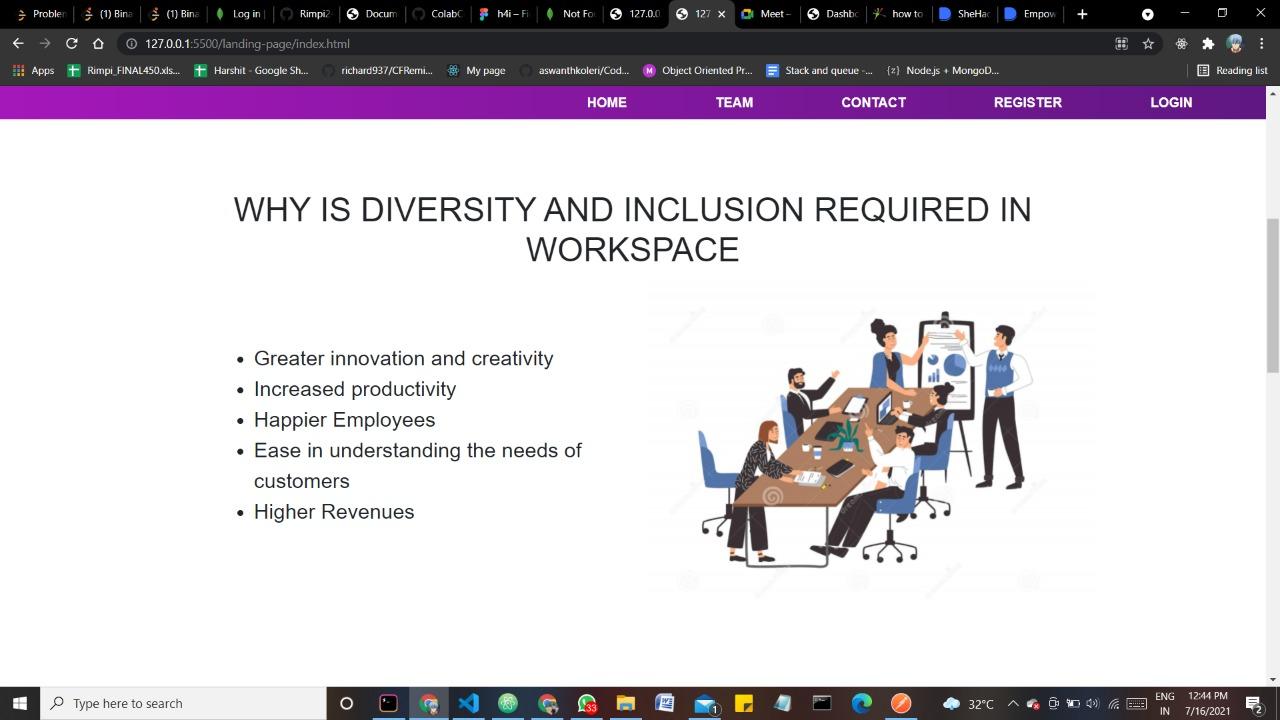Open Cortana circle icon on taskbar
Viewport: 1280px width, 720px height.
coord(346,703)
